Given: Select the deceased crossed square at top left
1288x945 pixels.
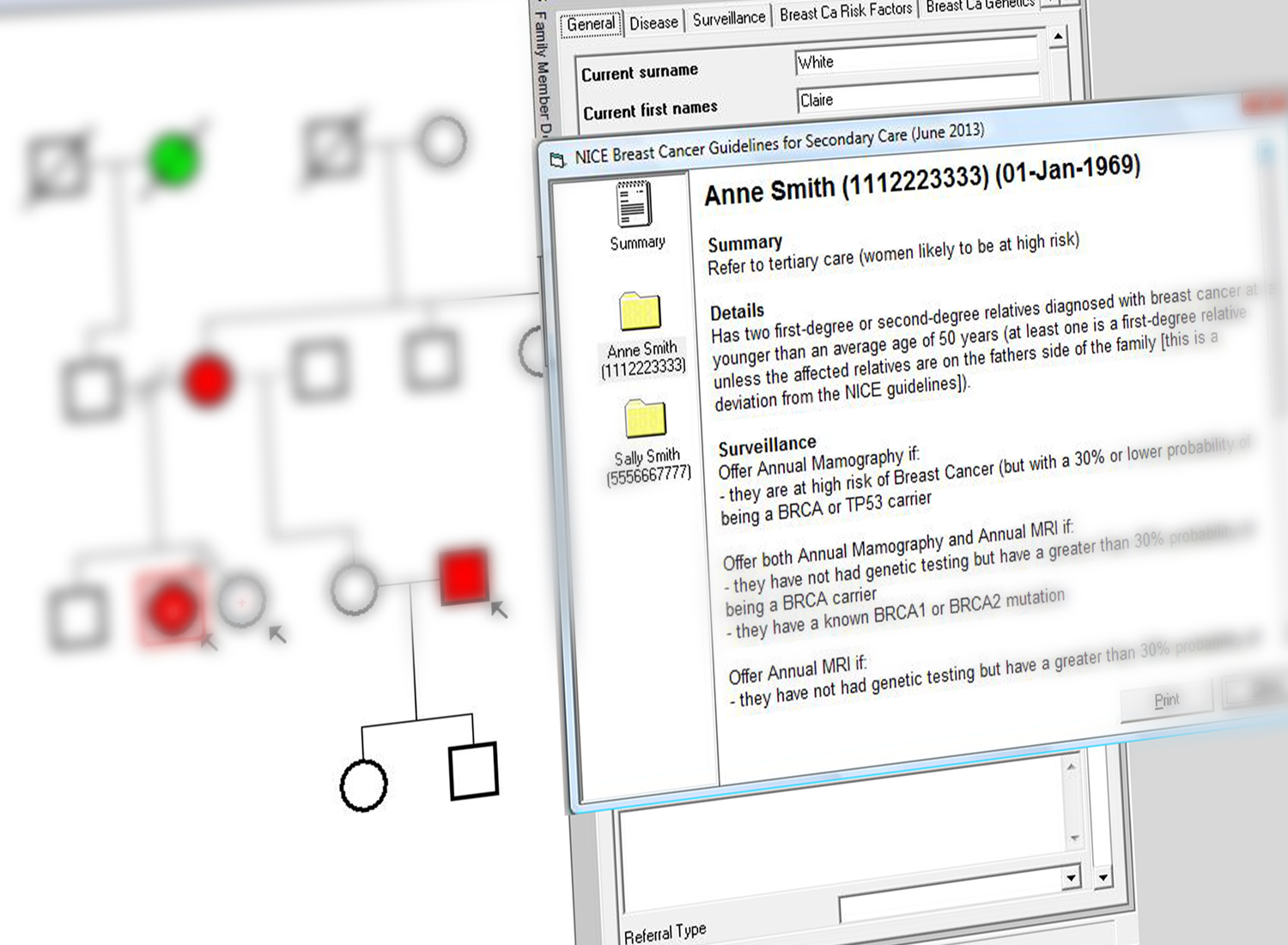Looking at the screenshot, I should tap(58, 166).
